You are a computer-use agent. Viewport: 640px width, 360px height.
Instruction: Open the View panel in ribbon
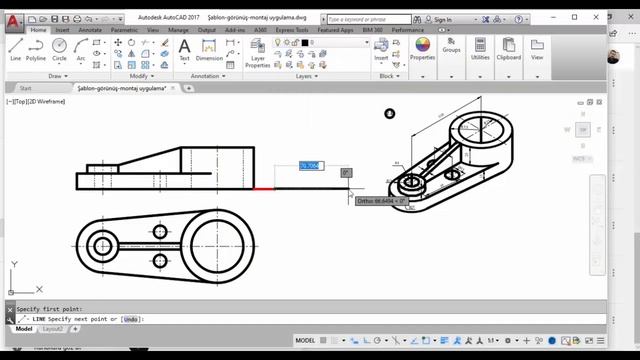[537, 49]
